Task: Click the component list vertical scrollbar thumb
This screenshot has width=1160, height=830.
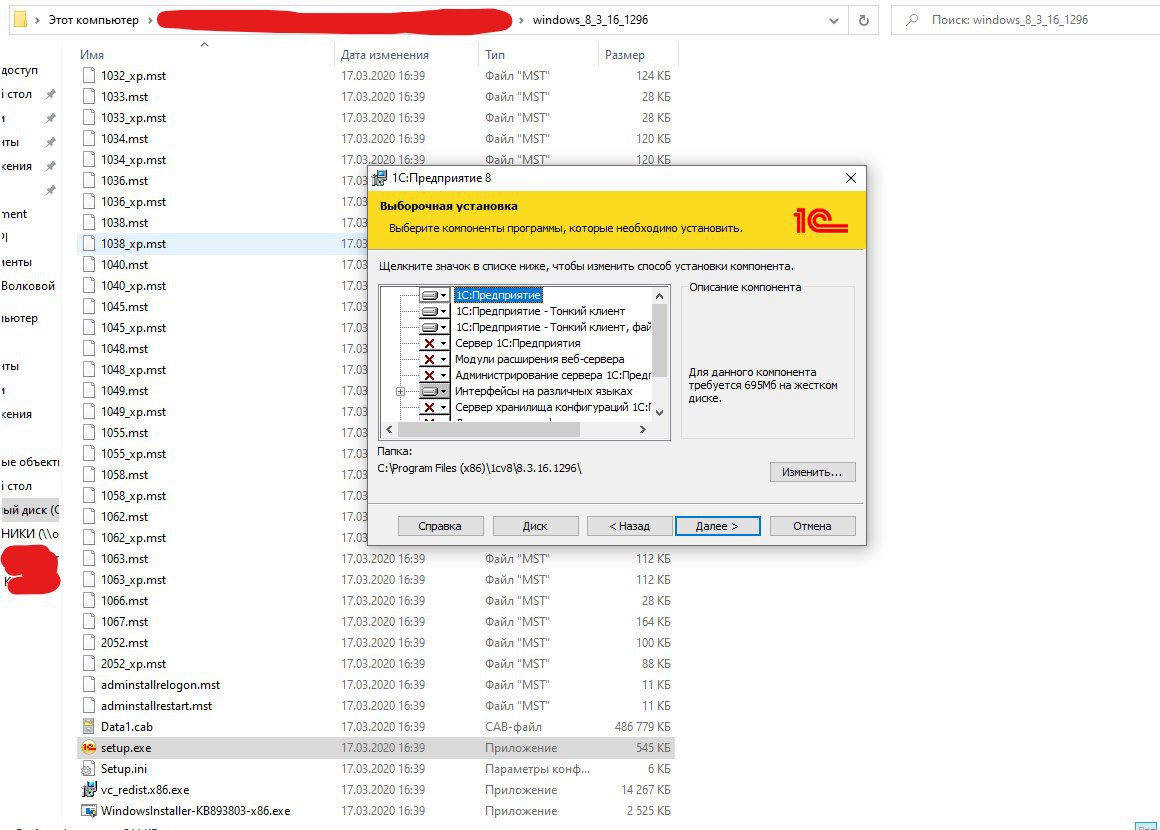Action: coord(660,340)
